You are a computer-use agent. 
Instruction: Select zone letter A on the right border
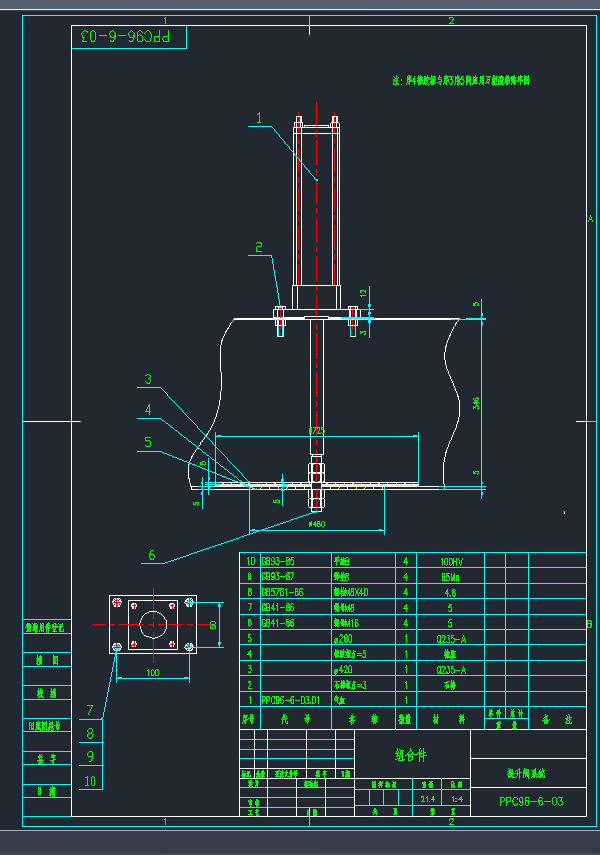[590, 219]
